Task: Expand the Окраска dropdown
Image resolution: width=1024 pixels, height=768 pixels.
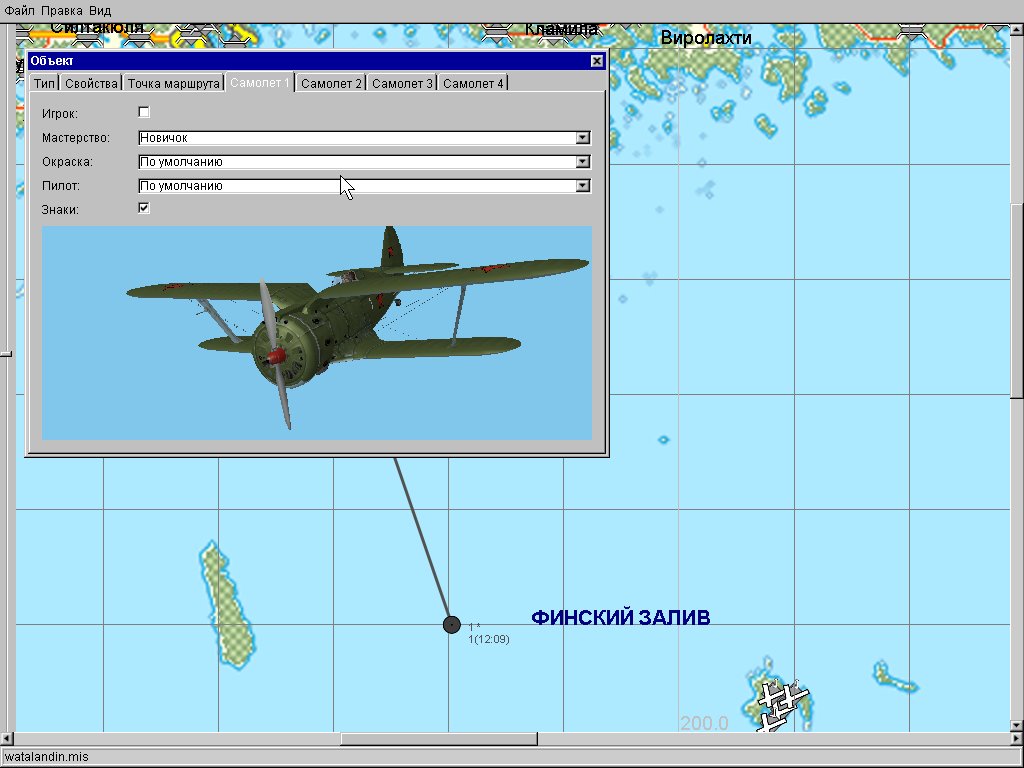Action: pyautogui.click(x=583, y=162)
